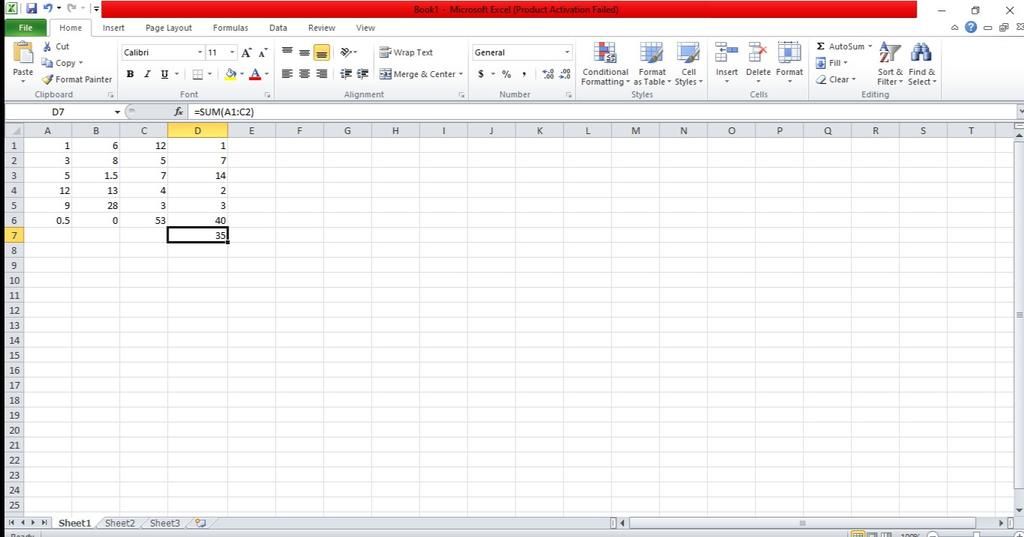The width and height of the screenshot is (1024, 537).
Task: Open the Font dialog launcher
Action: 267,95
